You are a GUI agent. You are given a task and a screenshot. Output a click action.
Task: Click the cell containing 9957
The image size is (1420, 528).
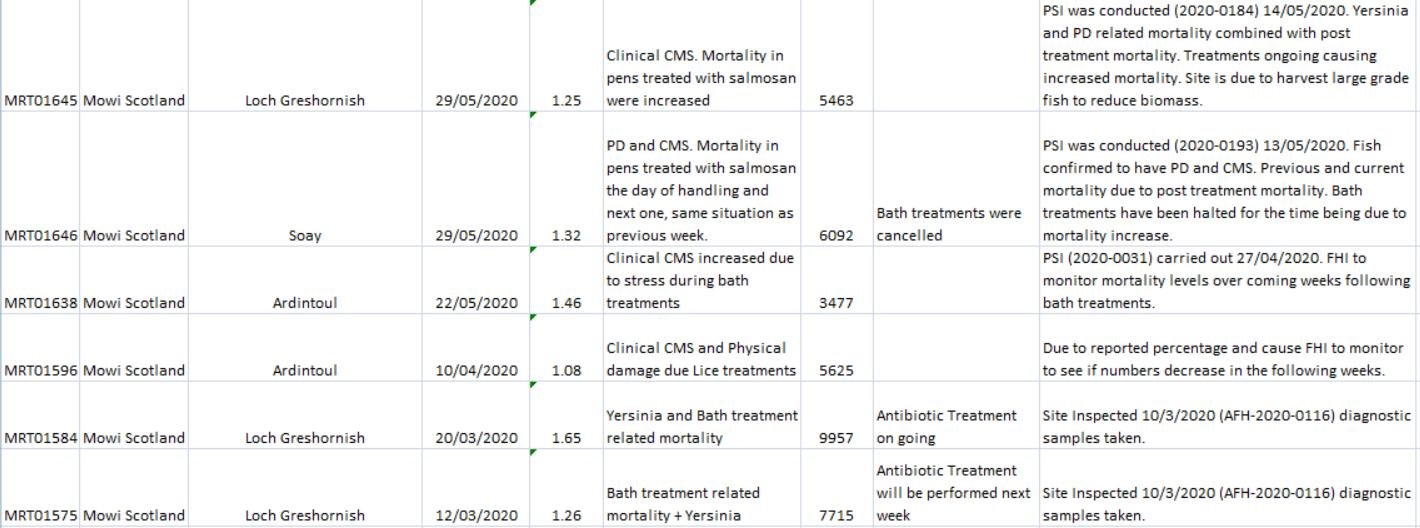[x=836, y=437]
